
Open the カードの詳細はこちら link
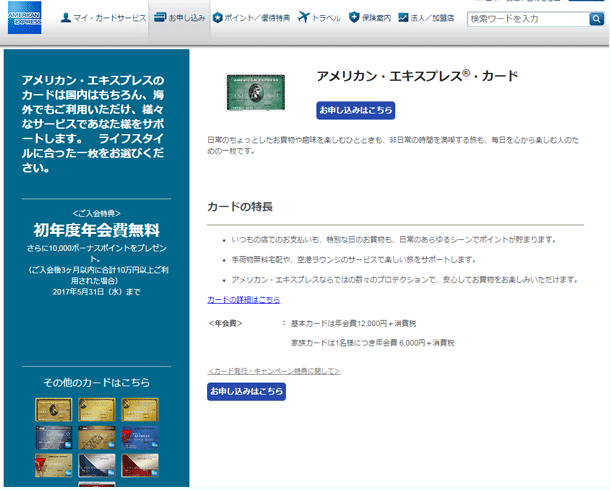click(243, 300)
